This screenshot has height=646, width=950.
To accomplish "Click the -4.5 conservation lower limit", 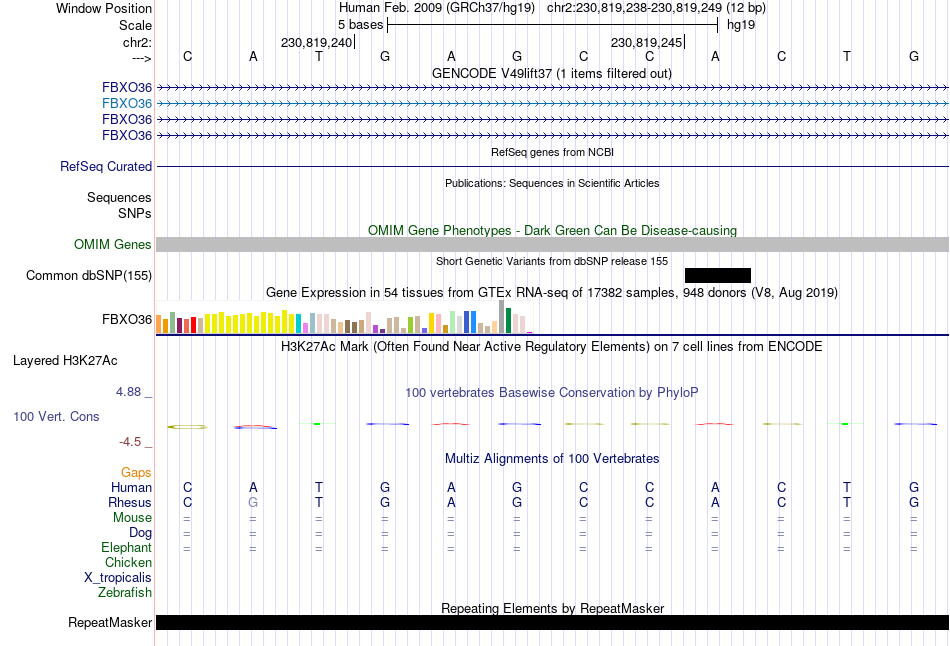I will coord(130,442).
